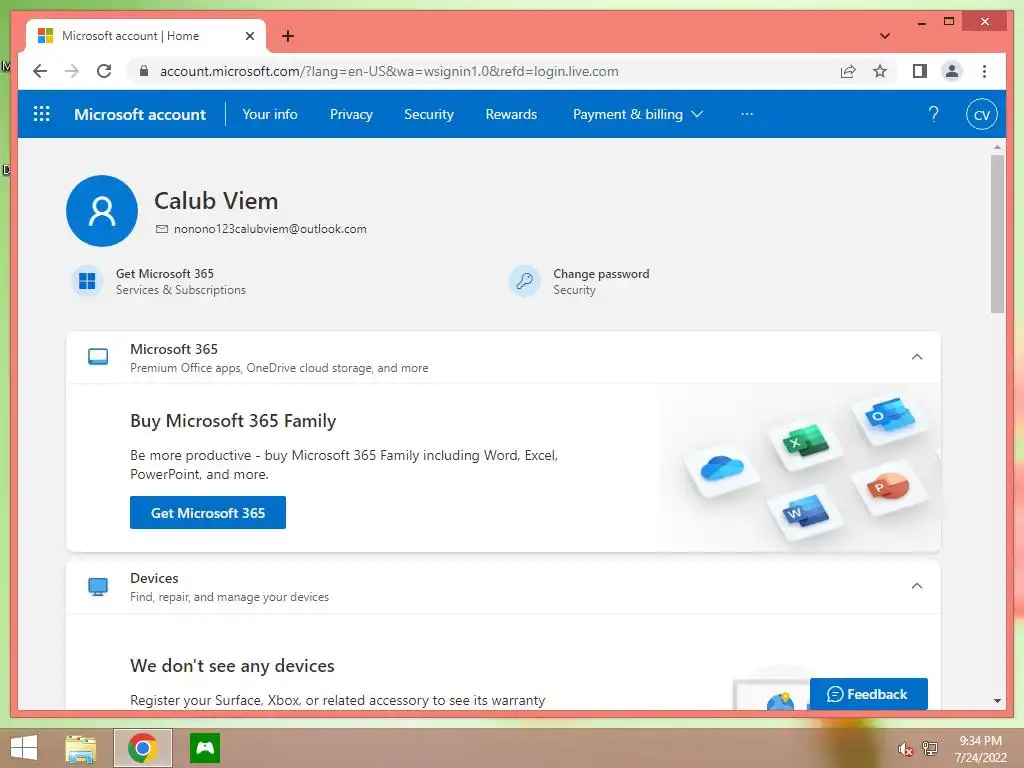This screenshot has height=768, width=1024.
Task: Reload the page with the refresh icon
Action: tap(104, 71)
